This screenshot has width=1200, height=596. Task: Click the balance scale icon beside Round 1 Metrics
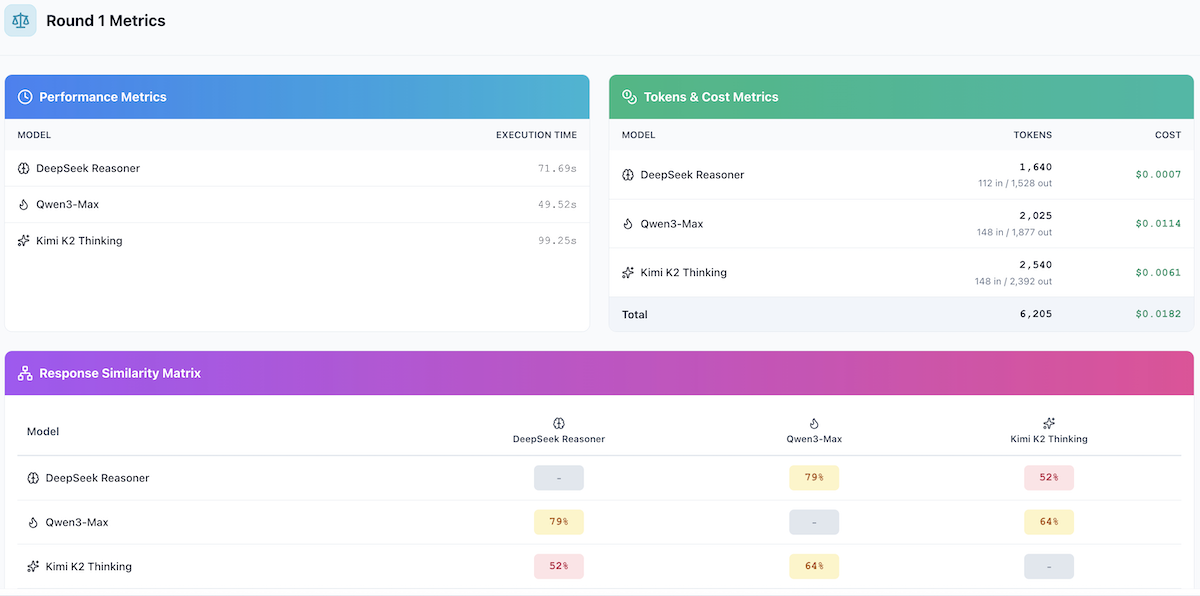pyautogui.click(x=20, y=21)
